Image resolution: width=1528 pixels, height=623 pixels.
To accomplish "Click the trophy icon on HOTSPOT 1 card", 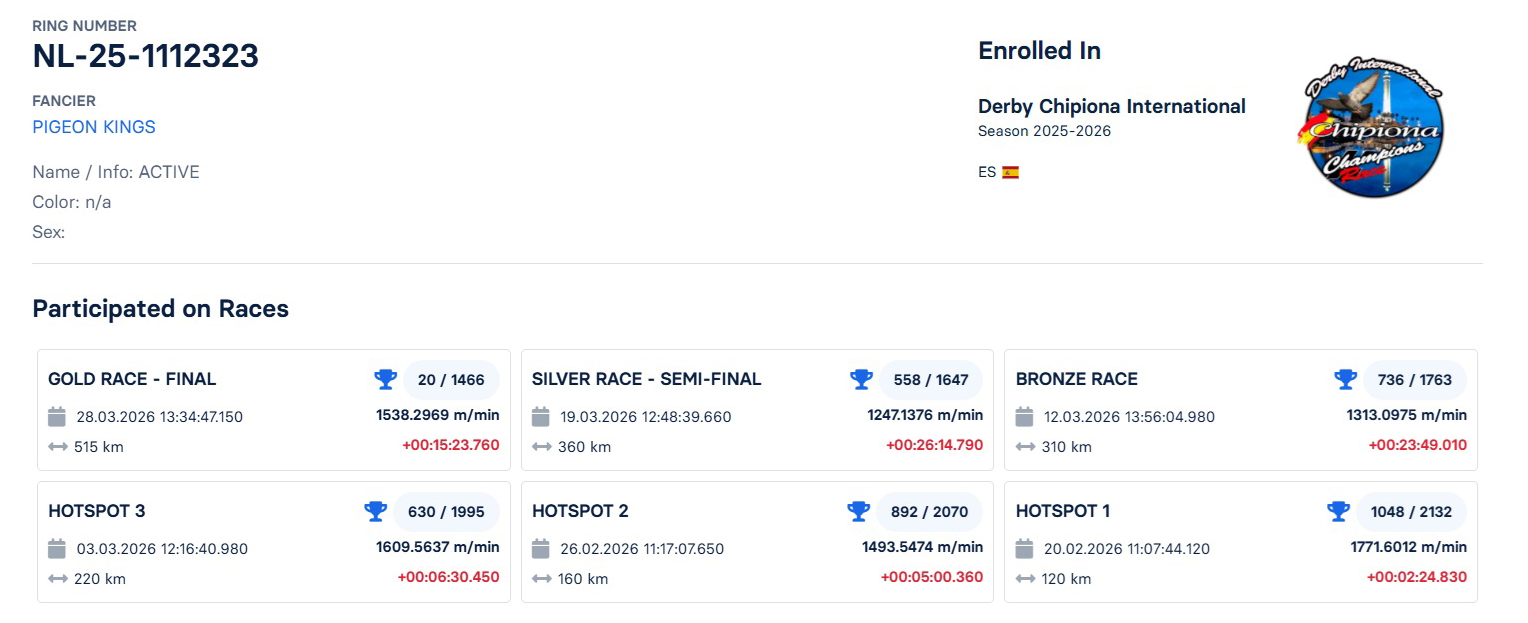I will click(x=1338, y=511).
